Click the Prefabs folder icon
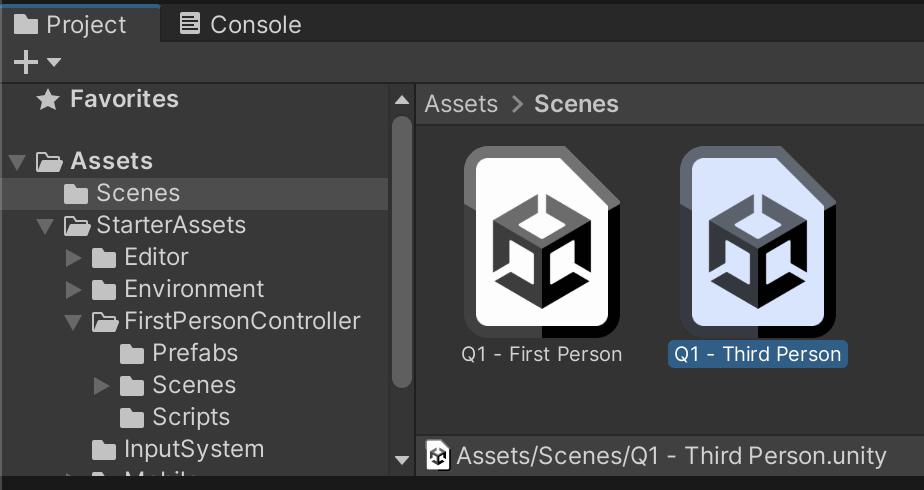Screen dimensions: 924x490 click(x=132, y=353)
